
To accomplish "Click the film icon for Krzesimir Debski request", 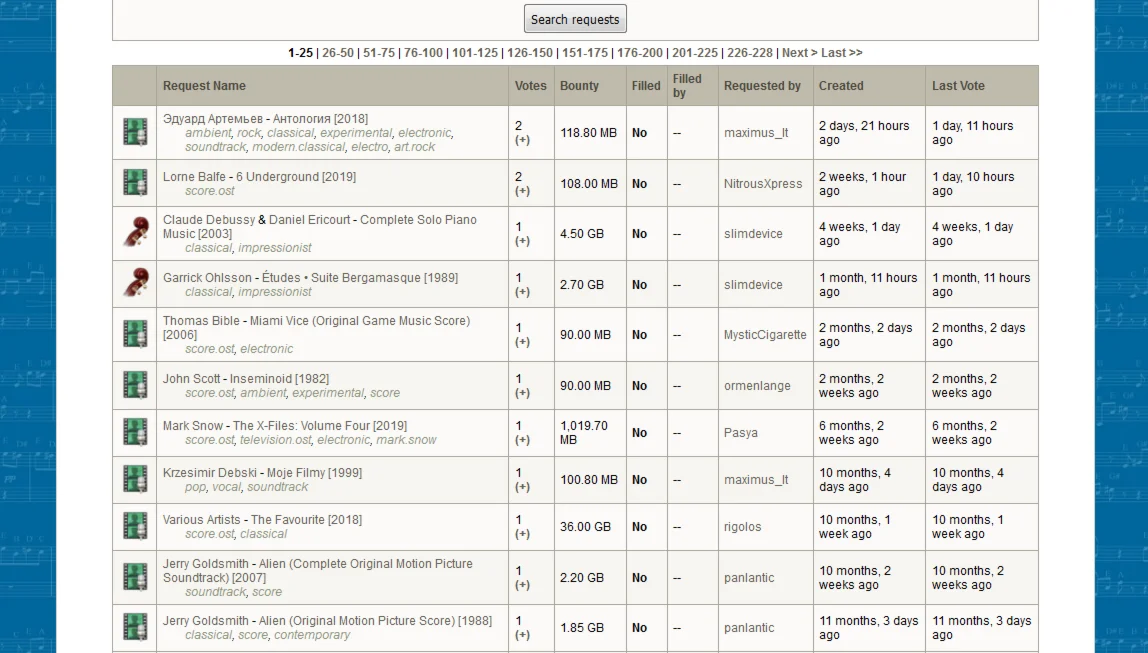I will click(x=135, y=480).
